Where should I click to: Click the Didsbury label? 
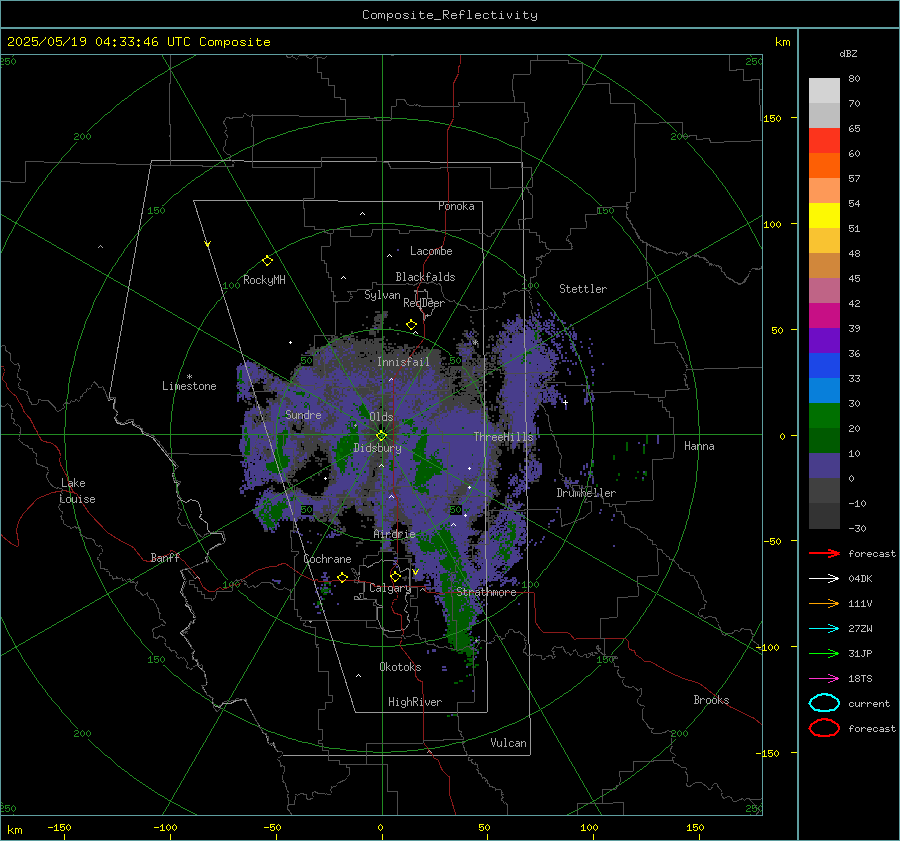click(x=377, y=448)
